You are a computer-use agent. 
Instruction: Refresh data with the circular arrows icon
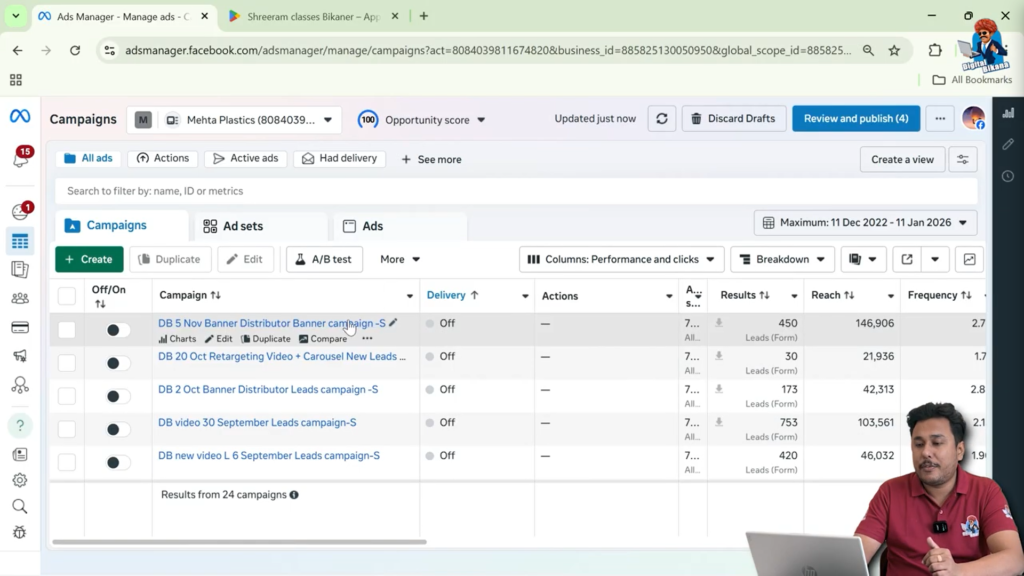[662, 118]
